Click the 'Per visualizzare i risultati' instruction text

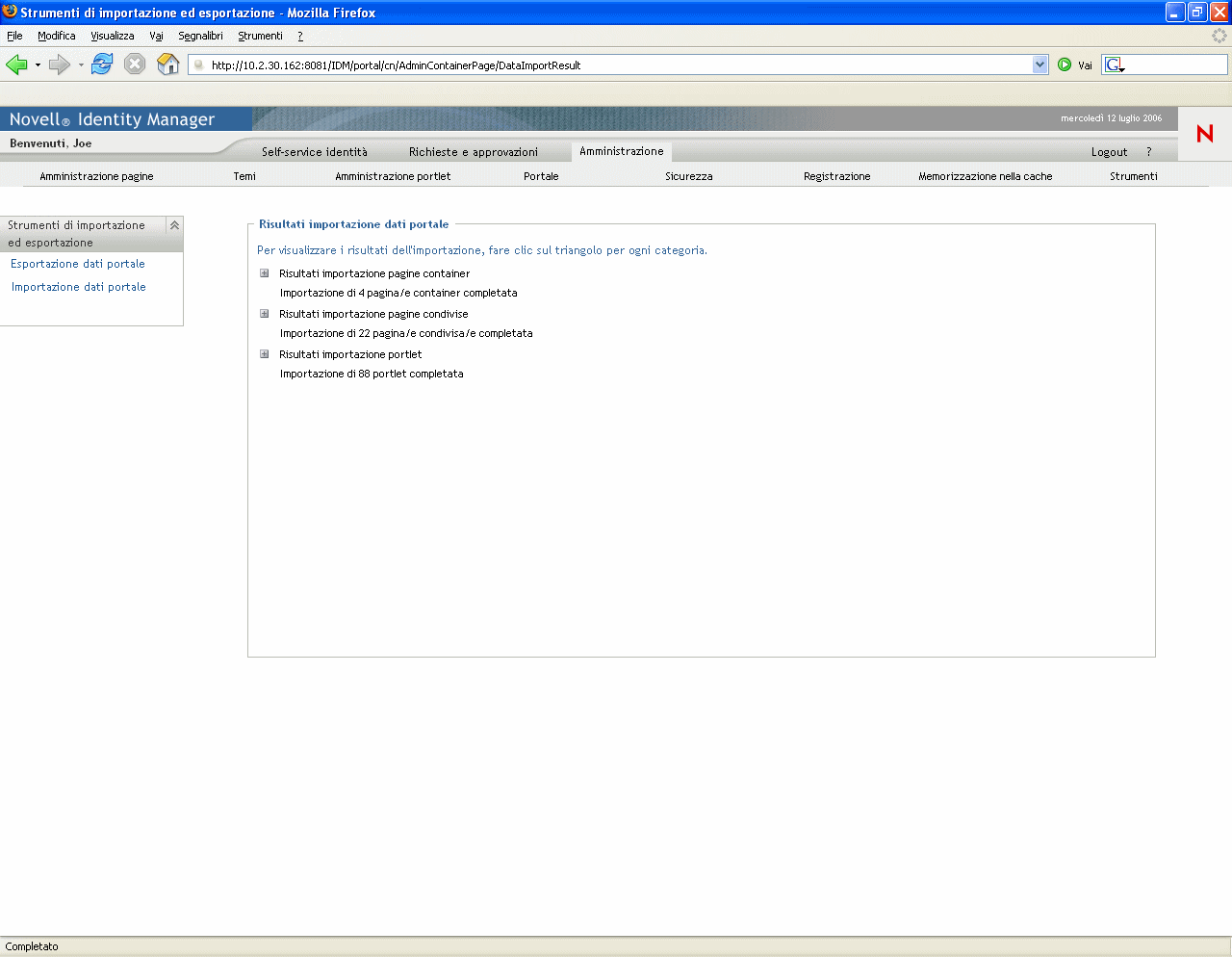pos(482,250)
